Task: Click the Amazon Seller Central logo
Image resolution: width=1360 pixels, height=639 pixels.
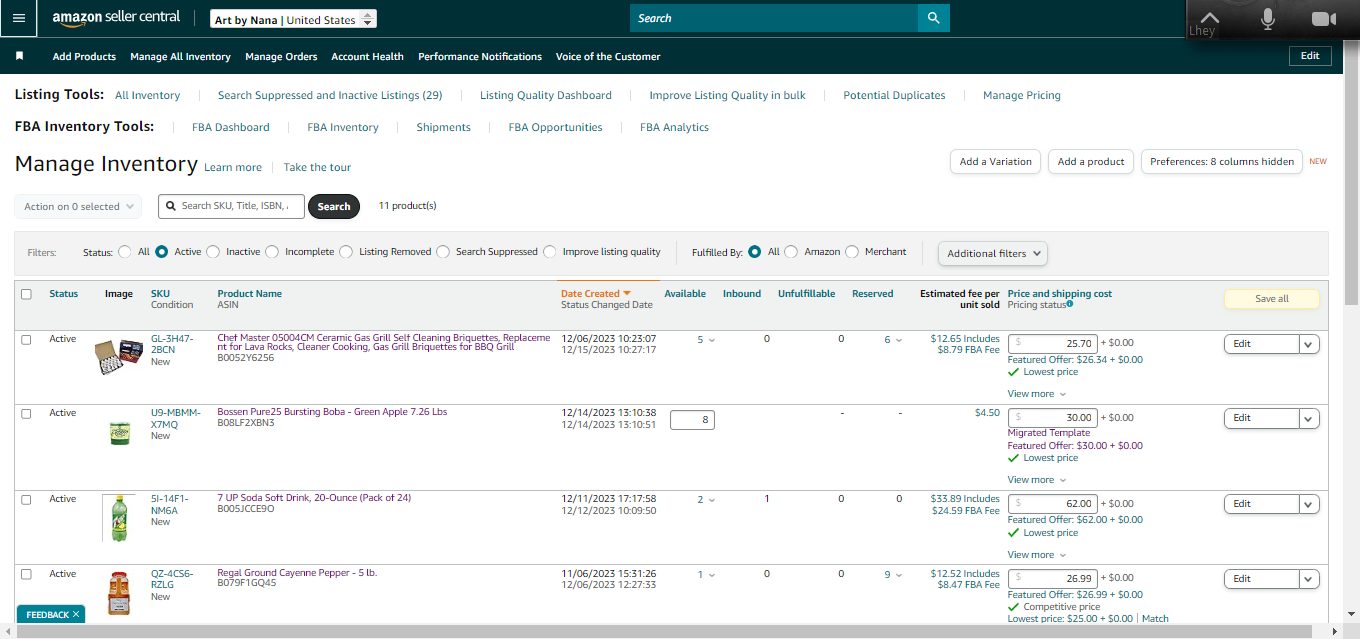Action: pos(116,18)
